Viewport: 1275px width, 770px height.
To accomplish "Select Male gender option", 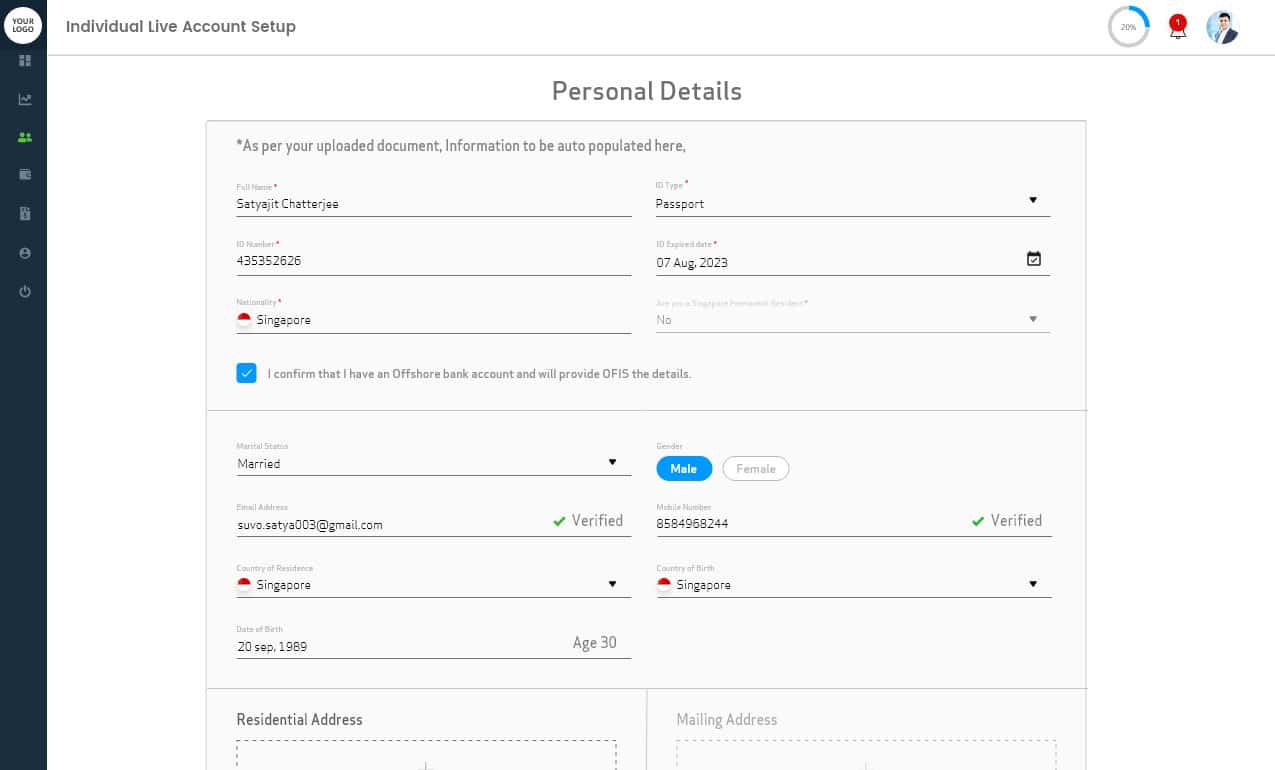I will click(x=684, y=468).
